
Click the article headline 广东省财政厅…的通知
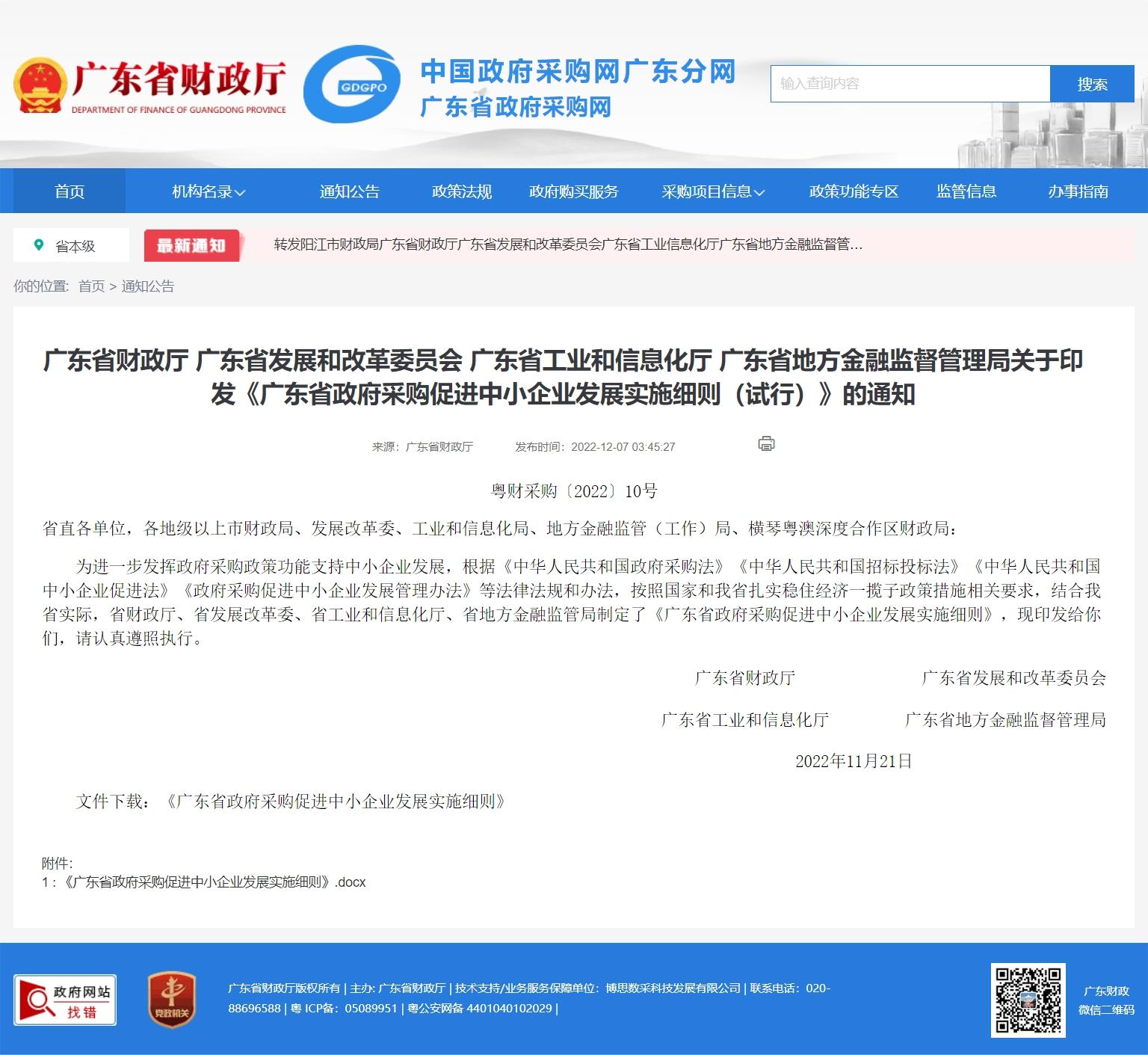[564, 377]
